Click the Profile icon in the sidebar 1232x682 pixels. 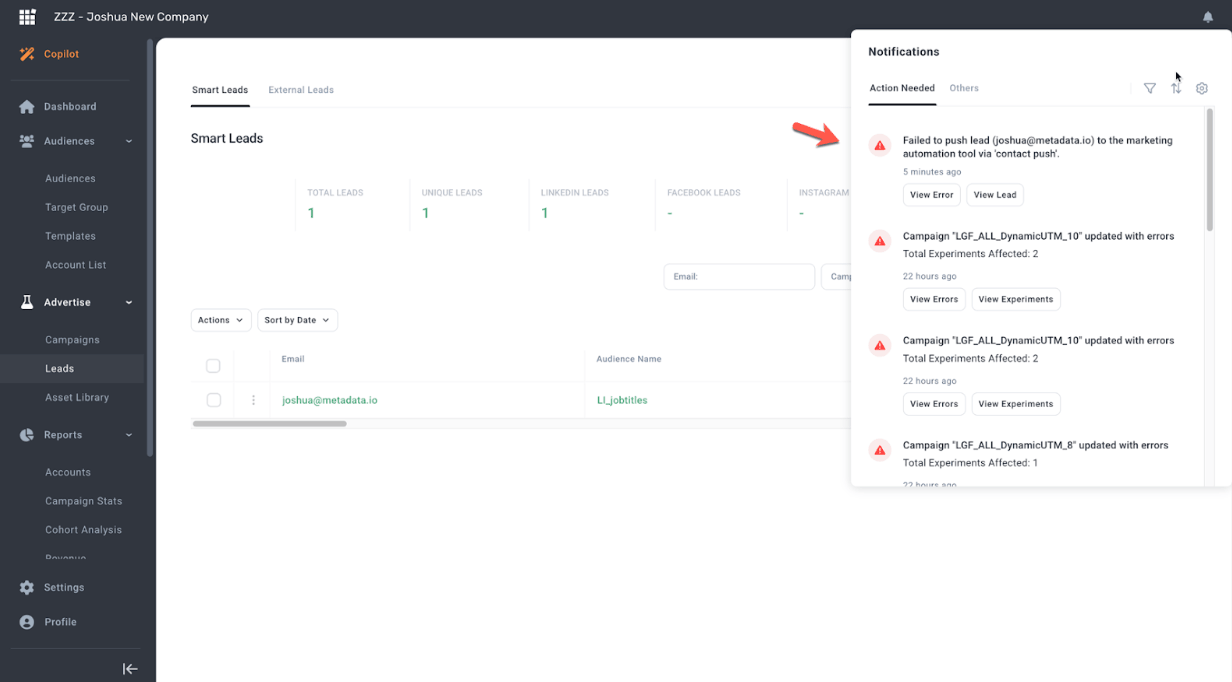click(x=24, y=621)
